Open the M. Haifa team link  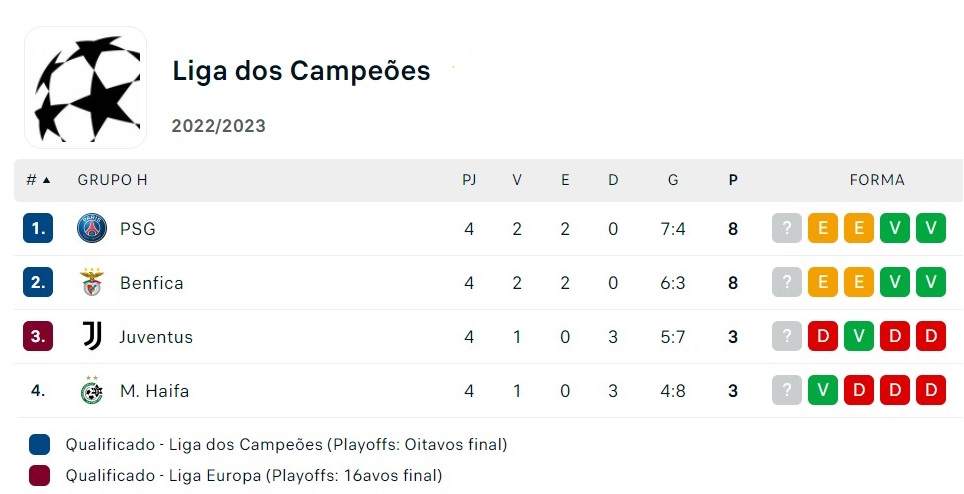pos(154,391)
